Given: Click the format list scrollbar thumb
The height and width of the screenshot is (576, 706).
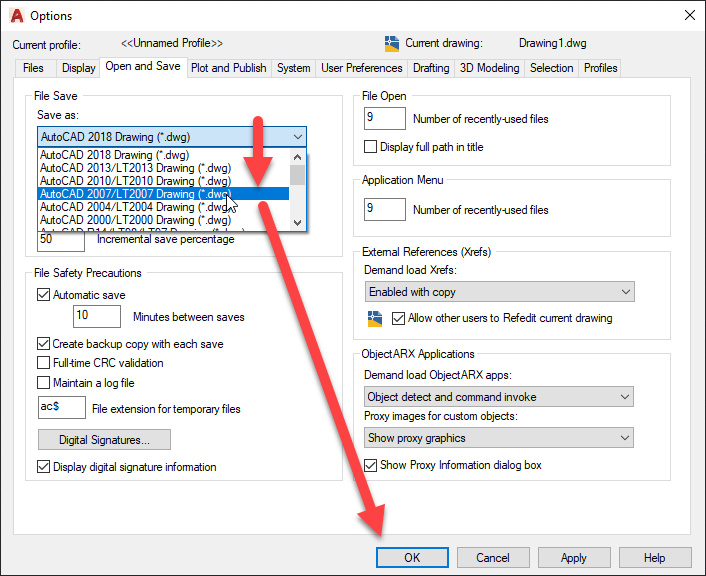Looking at the screenshot, I should click(x=297, y=175).
